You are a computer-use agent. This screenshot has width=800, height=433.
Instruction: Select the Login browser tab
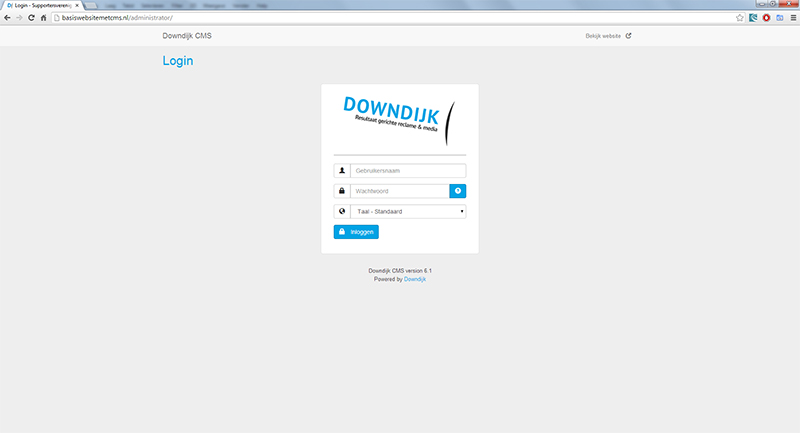[42, 6]
